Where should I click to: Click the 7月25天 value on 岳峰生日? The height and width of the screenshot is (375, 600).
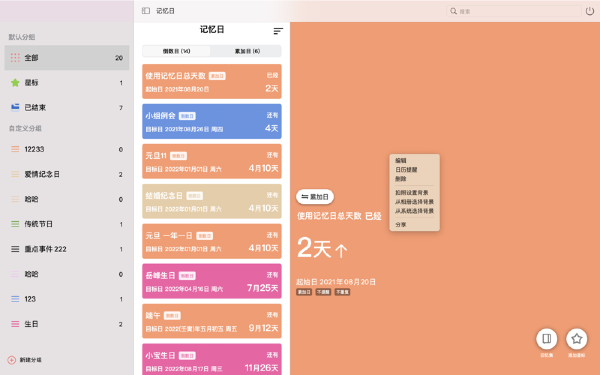click(262, 288)
